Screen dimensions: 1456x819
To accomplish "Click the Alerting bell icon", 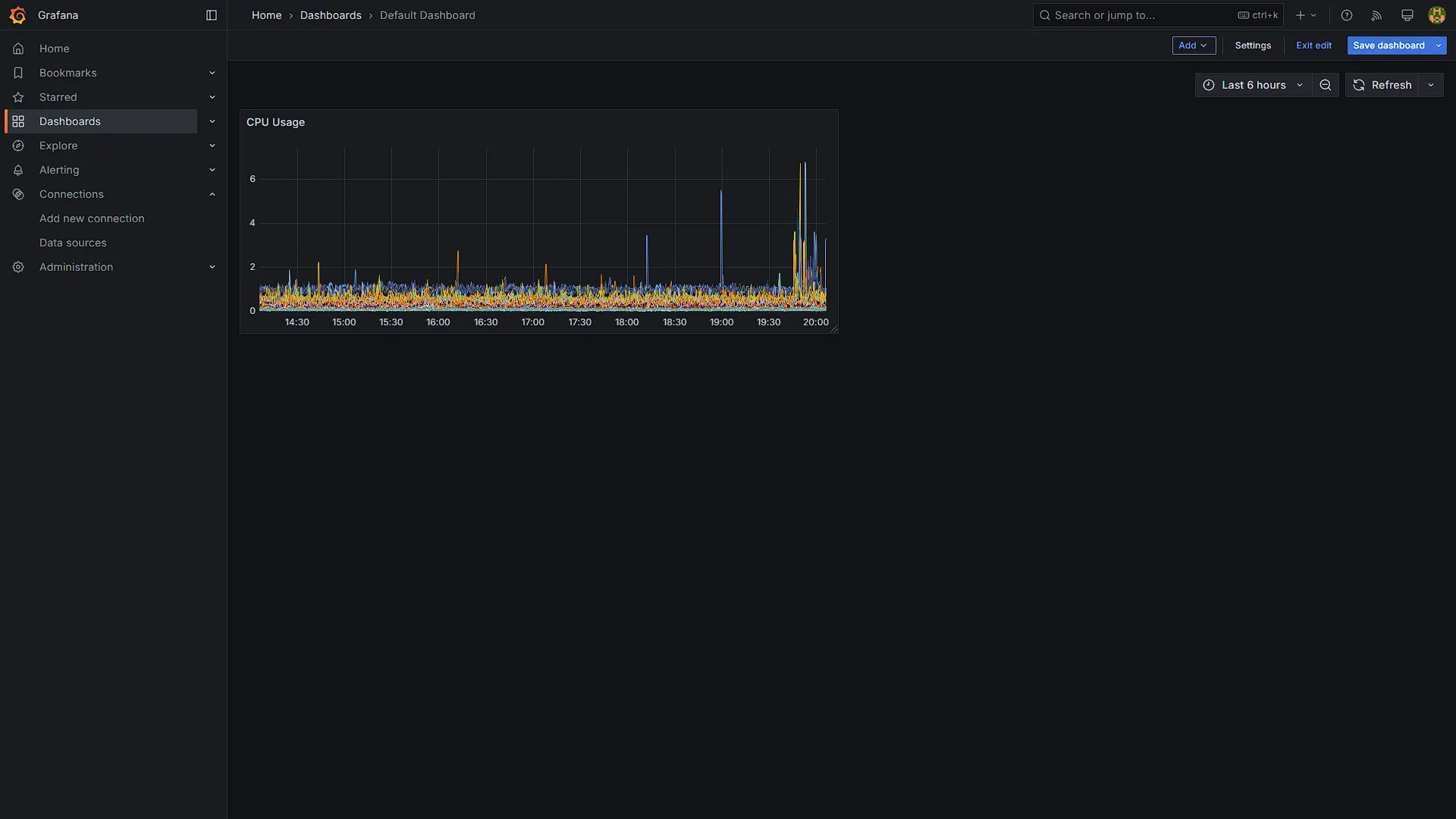I will tap(18, 170).
